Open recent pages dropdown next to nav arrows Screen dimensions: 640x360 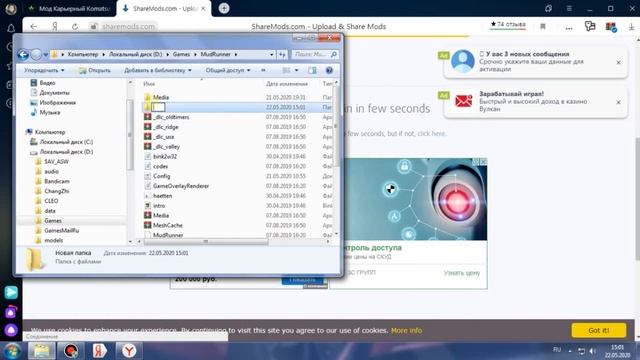[x=46, y=54]
